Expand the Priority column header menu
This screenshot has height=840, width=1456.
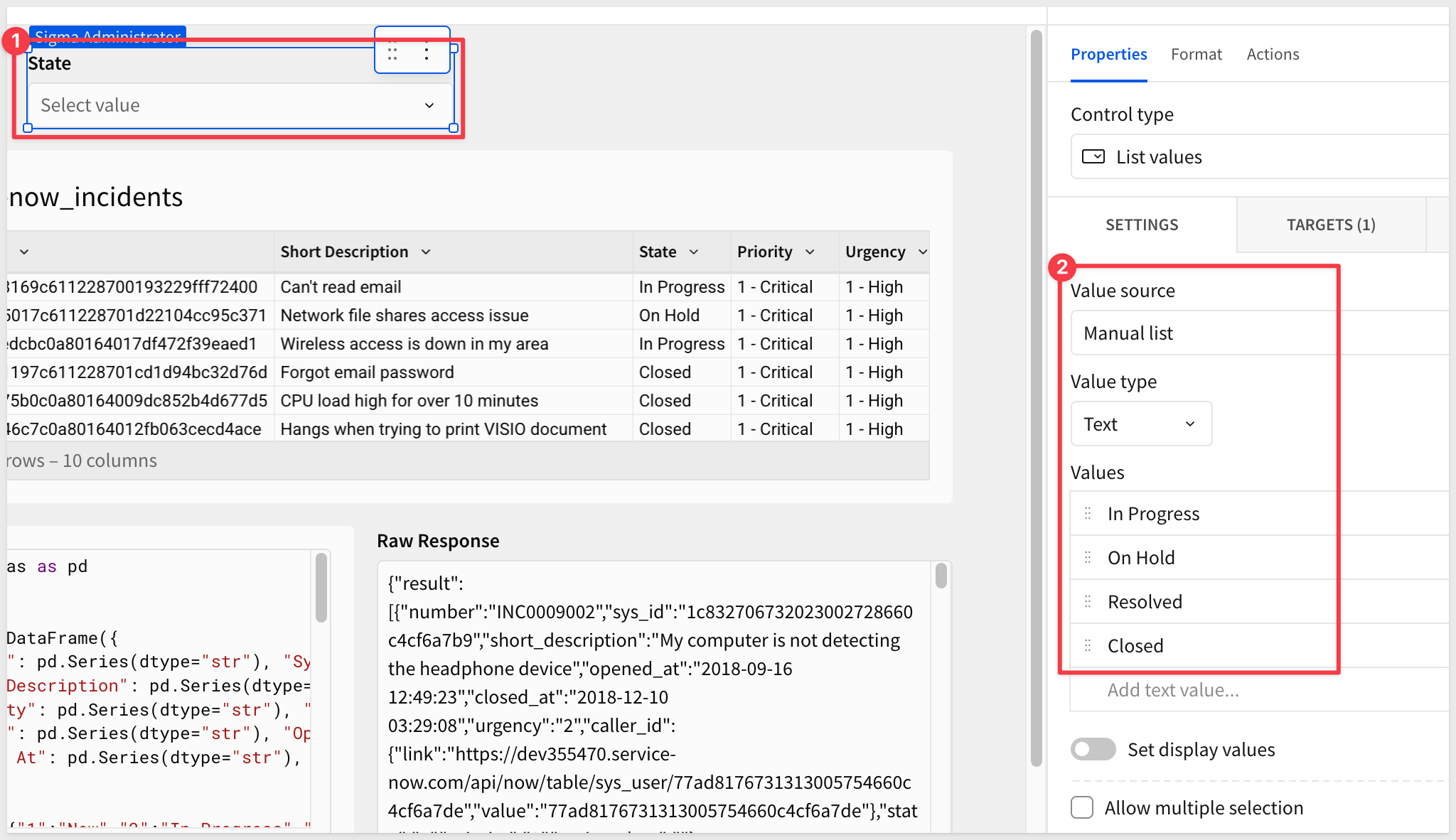pos(810,252)
